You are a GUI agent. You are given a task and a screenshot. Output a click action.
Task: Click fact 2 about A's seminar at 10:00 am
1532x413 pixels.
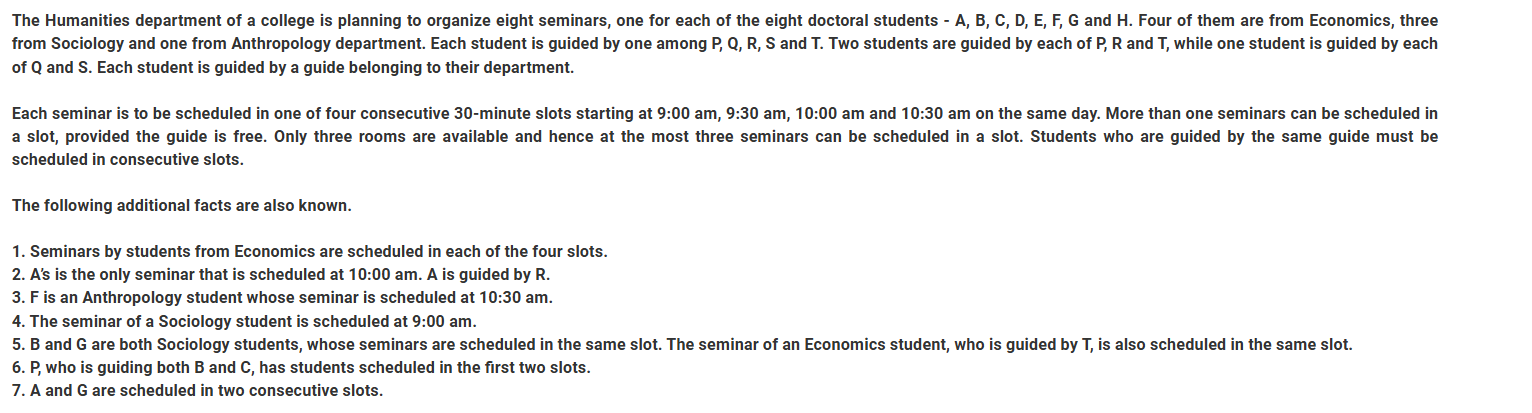(x=281, y=275)
